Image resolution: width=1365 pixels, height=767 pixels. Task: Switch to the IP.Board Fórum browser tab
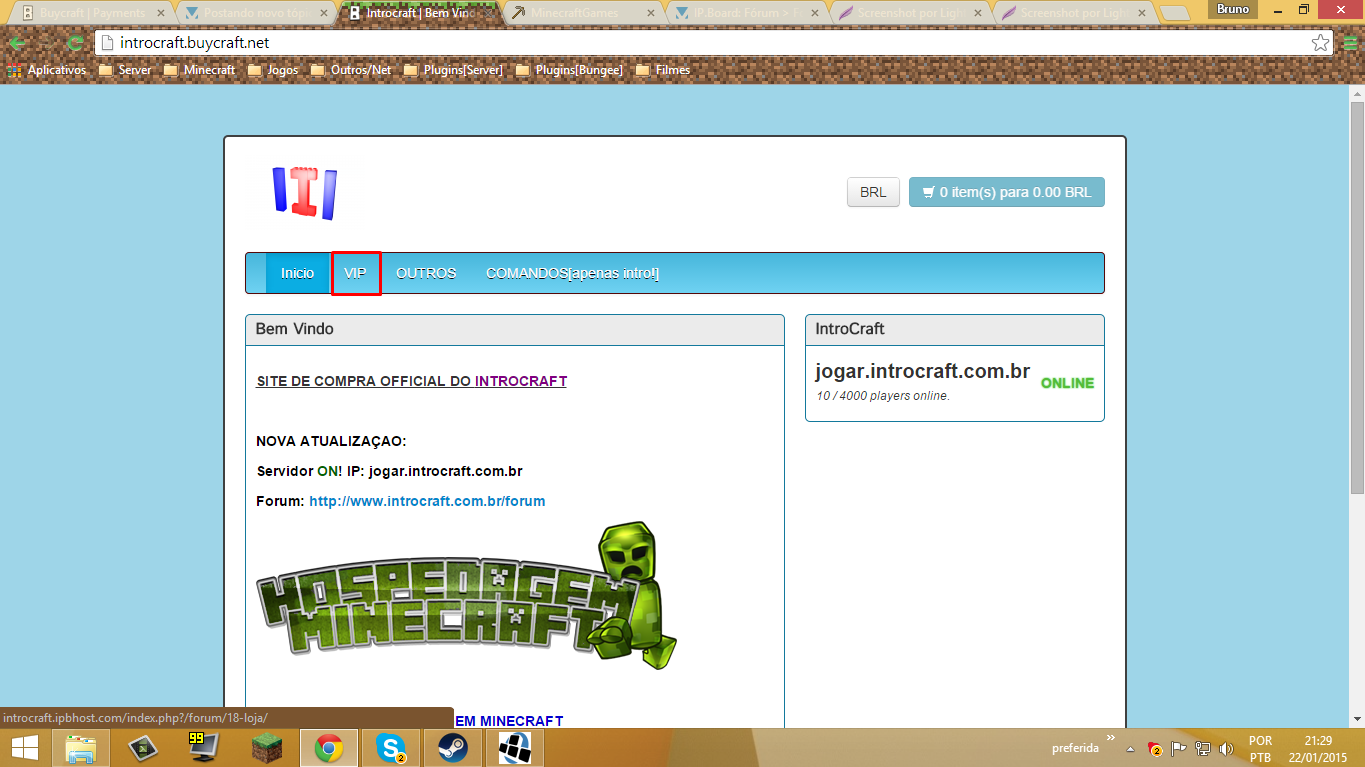pos(745,13)
